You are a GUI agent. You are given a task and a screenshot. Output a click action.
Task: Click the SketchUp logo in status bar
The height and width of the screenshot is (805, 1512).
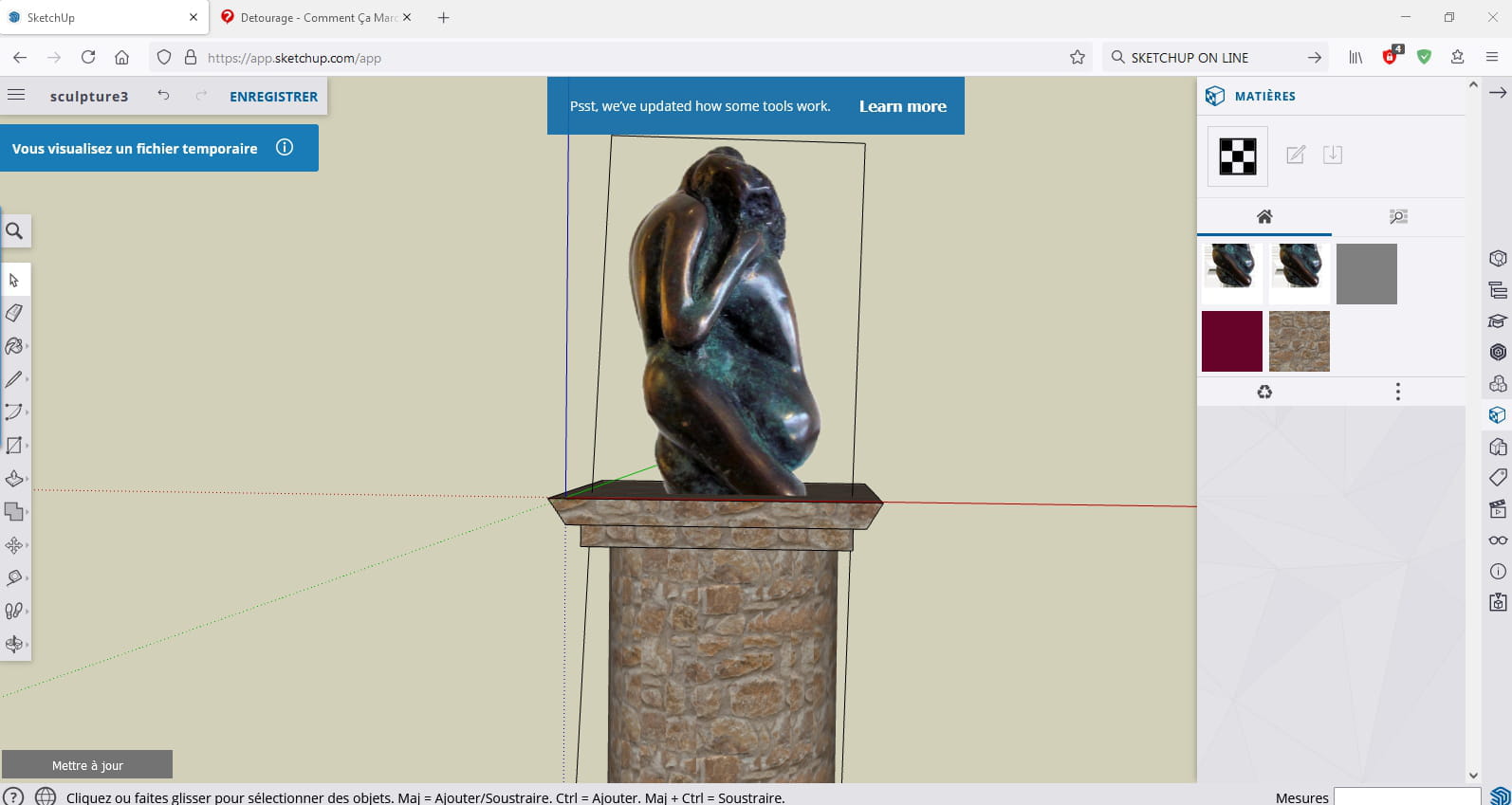point(1499,796)
